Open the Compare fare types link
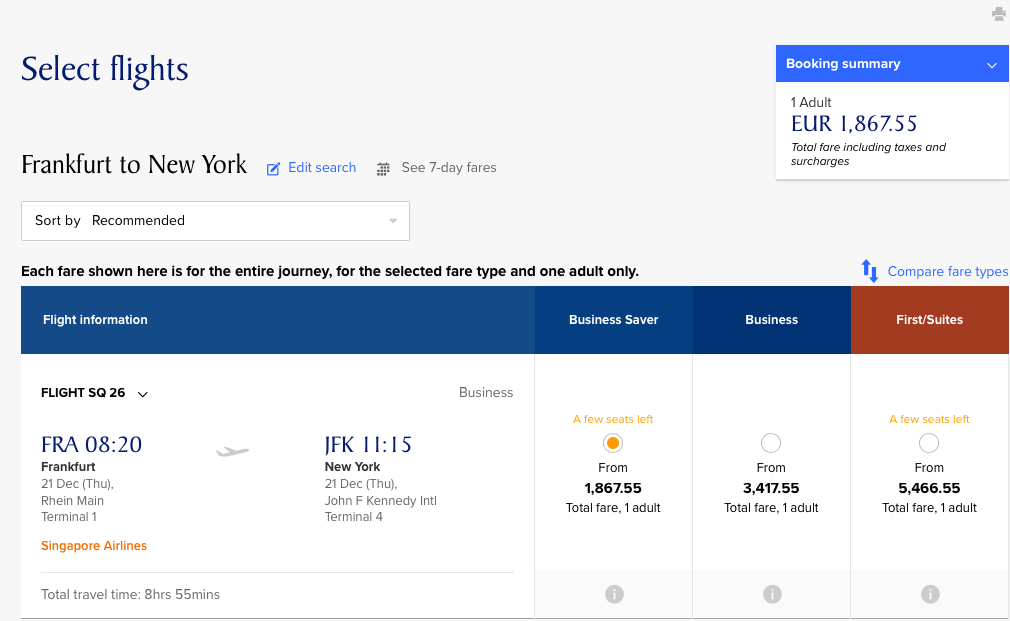1010x621 pixels. point(947,272)
